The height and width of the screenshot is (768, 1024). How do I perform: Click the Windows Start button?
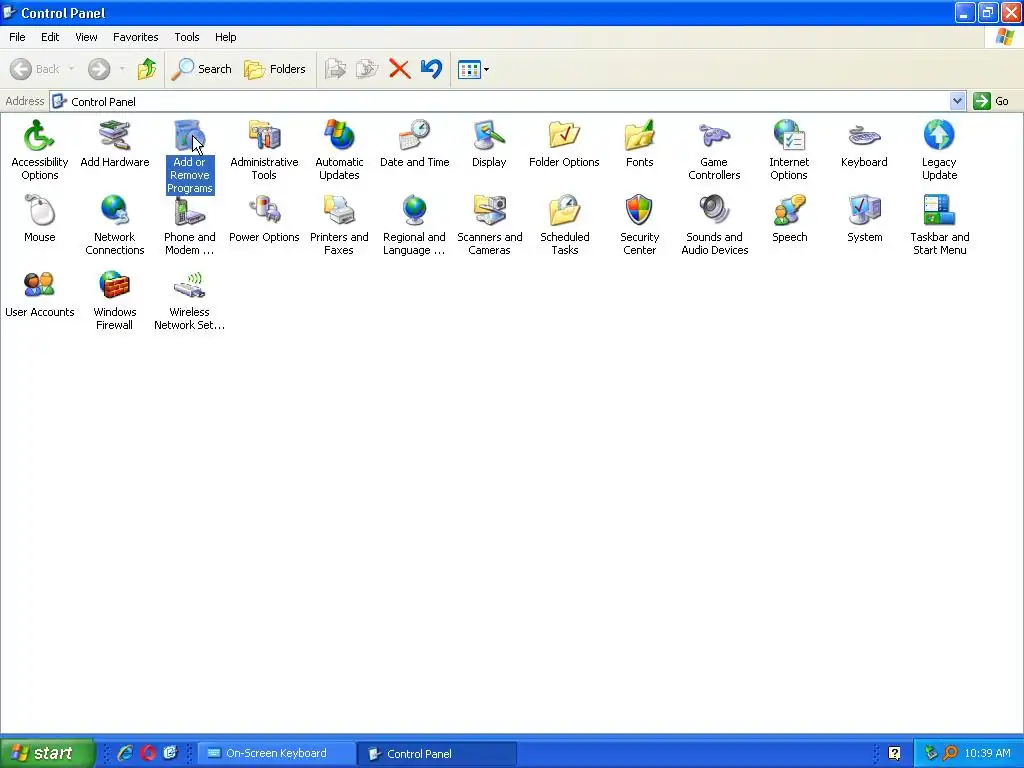[x=47, y=754]
